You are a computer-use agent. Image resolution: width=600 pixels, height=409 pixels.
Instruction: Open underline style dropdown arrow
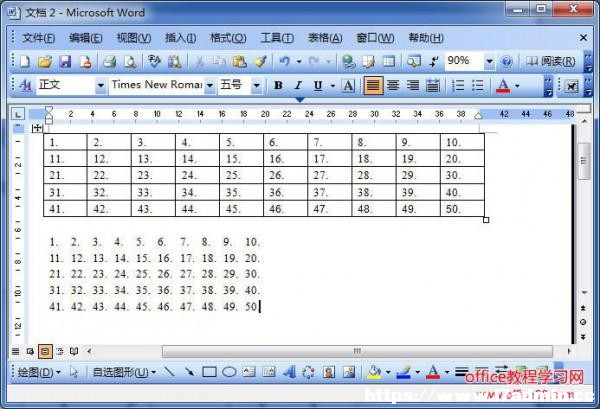(333, 85)
